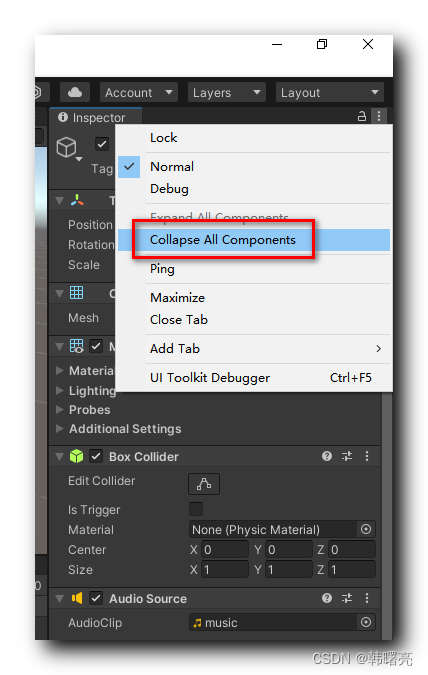
Task: Click the Physic Material object picker circle
Action: tap(366, 529)
